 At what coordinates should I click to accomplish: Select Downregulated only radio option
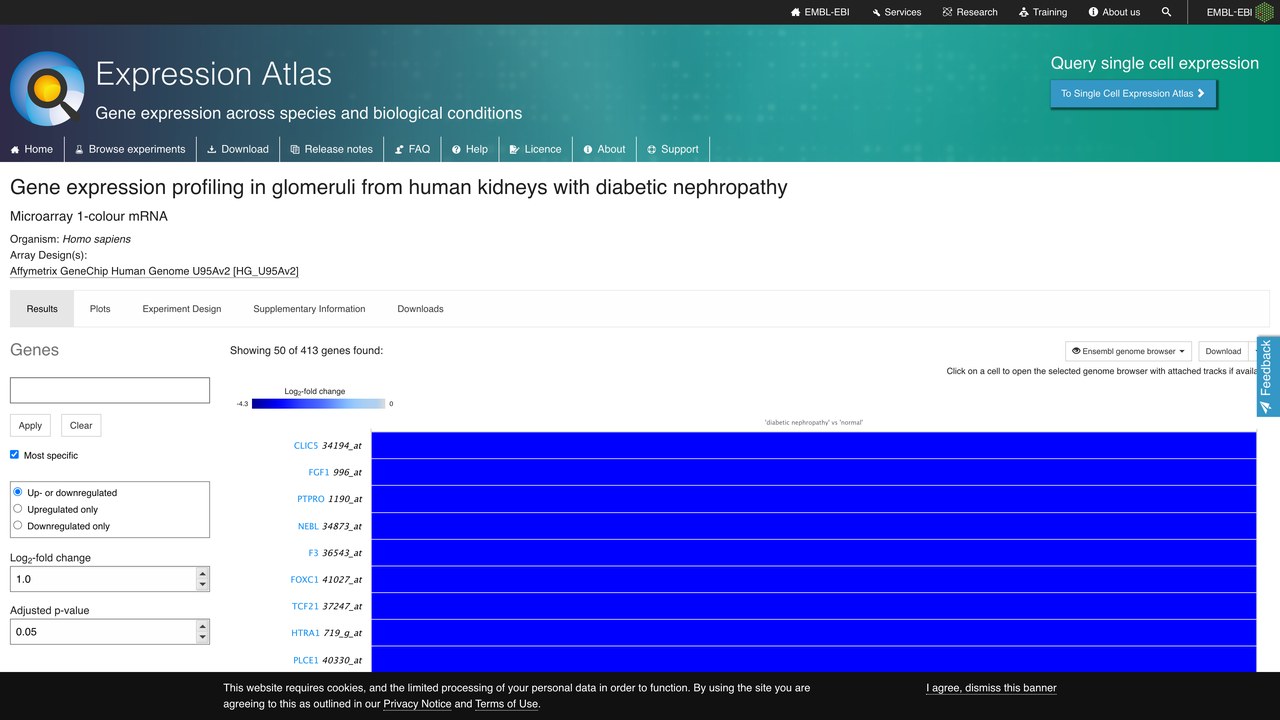pos(18,524)
